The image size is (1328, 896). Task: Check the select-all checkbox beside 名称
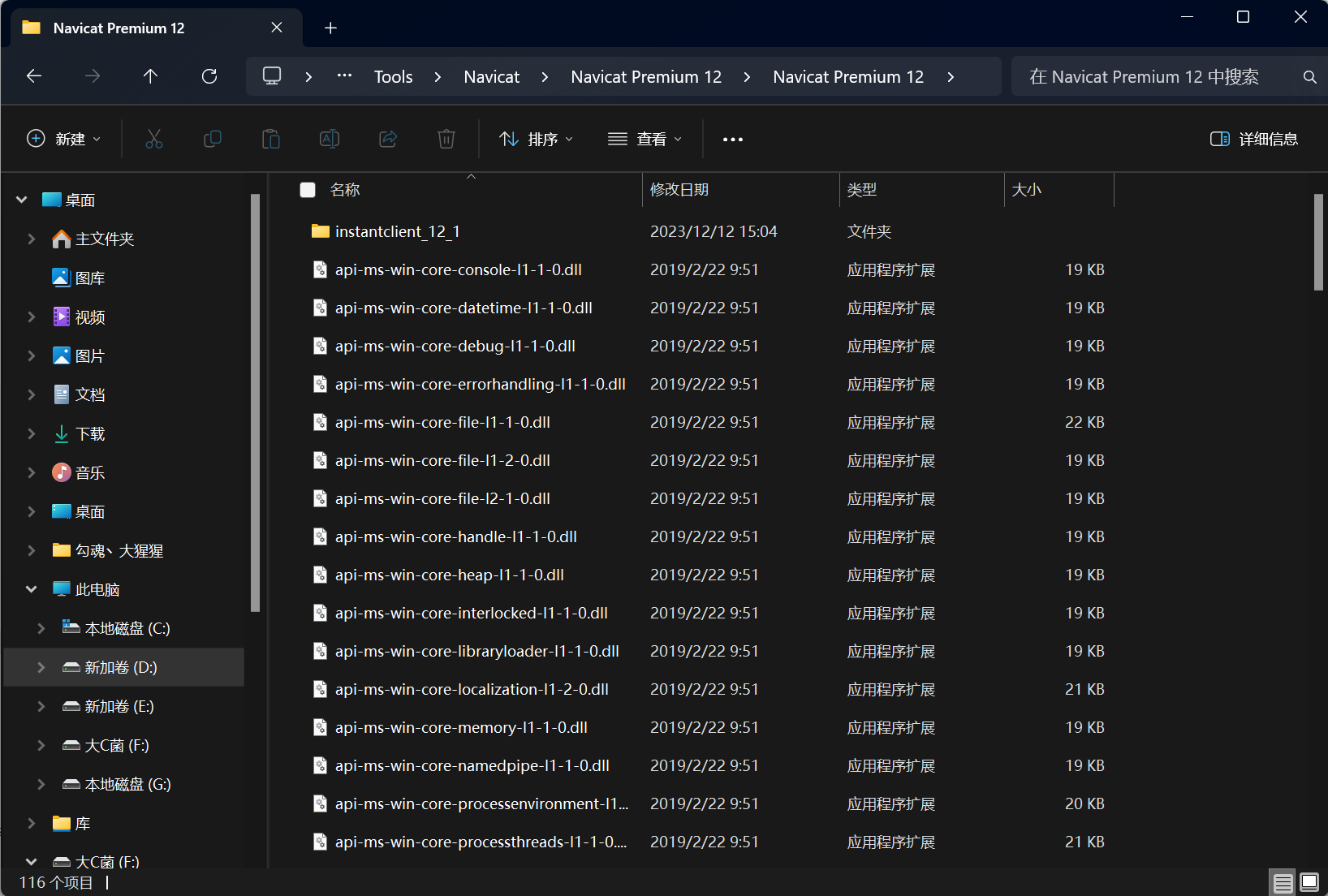click(x=308, y=190)
